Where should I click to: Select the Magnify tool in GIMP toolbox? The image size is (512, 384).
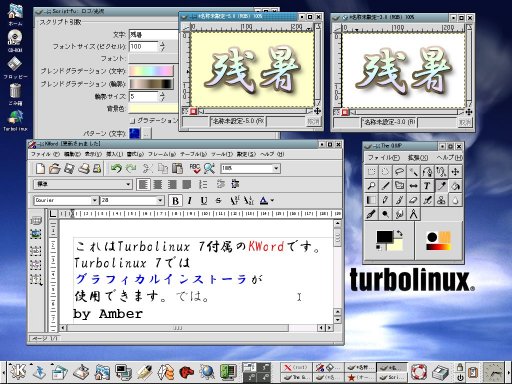(x=371, y=186)
